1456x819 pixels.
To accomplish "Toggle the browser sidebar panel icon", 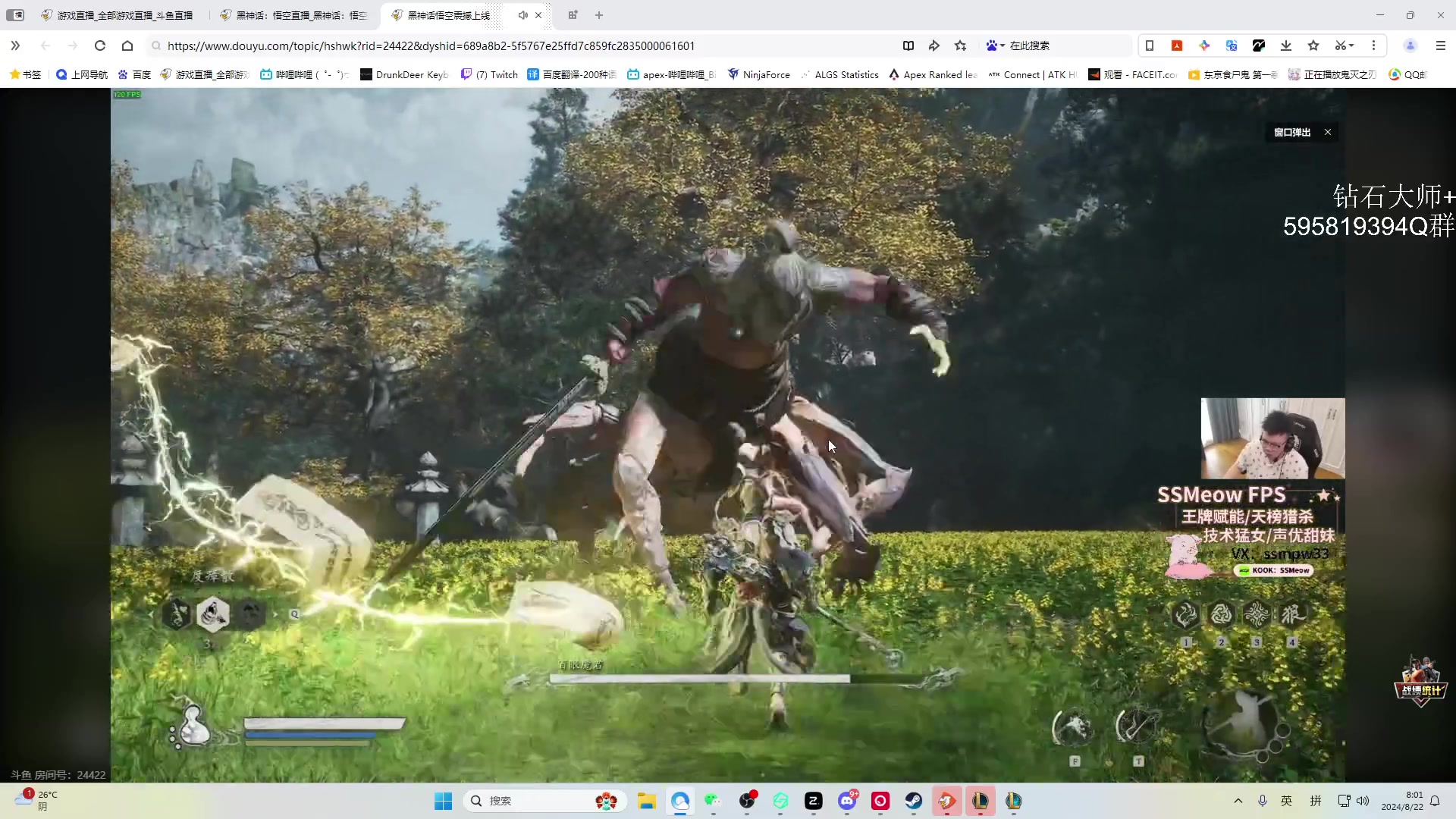I will click(15, 15).
